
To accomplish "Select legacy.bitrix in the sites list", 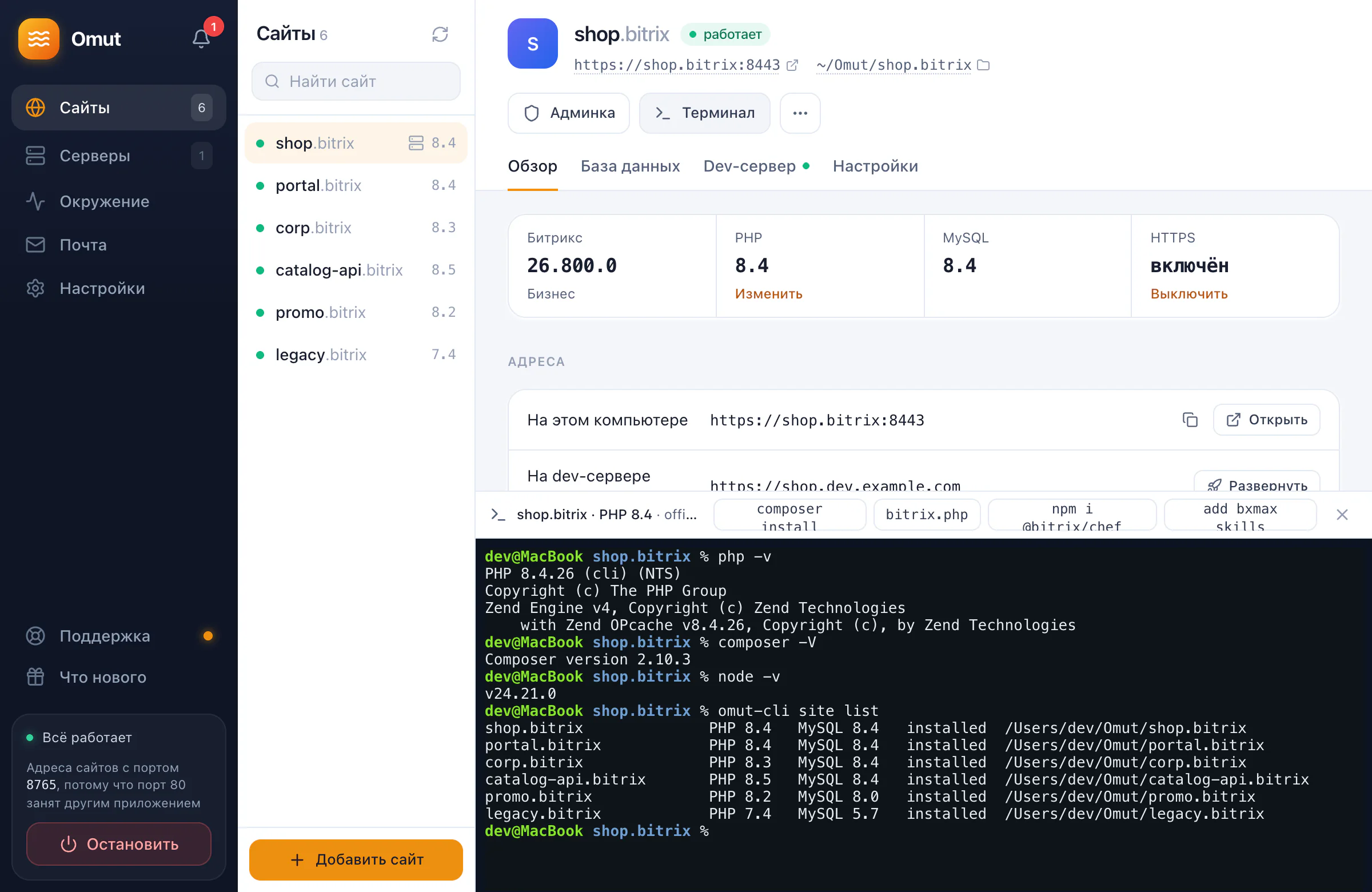I will (x=356, y=355).
